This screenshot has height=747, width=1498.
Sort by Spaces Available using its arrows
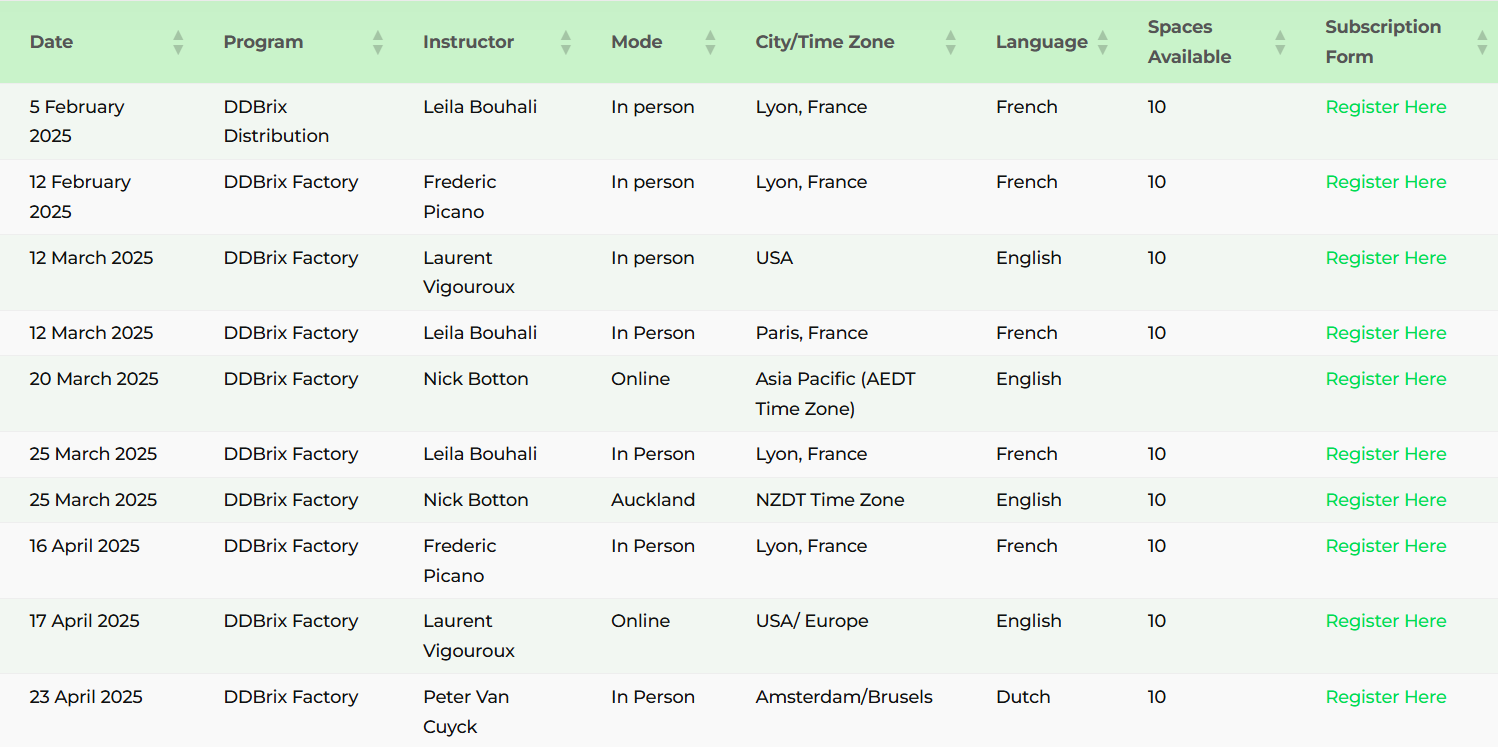pyautogui.click(x=1280, y=42)
